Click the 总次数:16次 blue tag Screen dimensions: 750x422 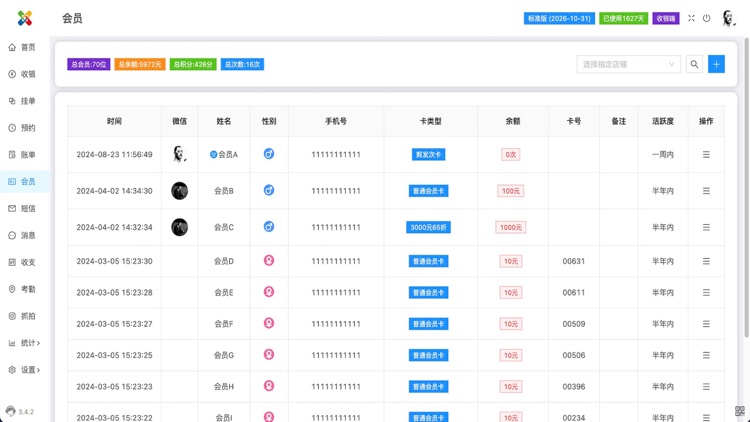click(242, 64)
